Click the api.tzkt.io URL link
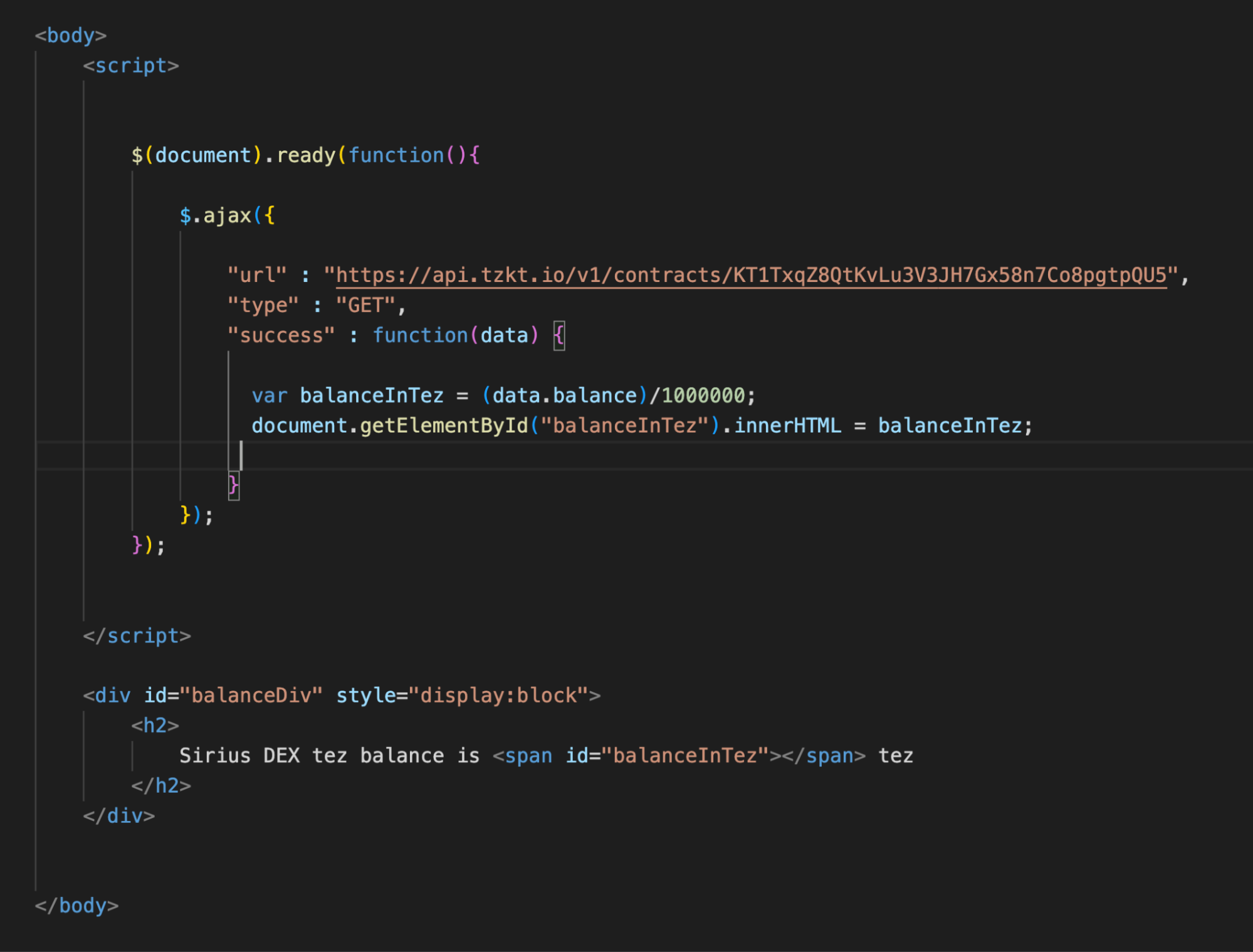Screen dimensions: 1253x952 (751, 275)
